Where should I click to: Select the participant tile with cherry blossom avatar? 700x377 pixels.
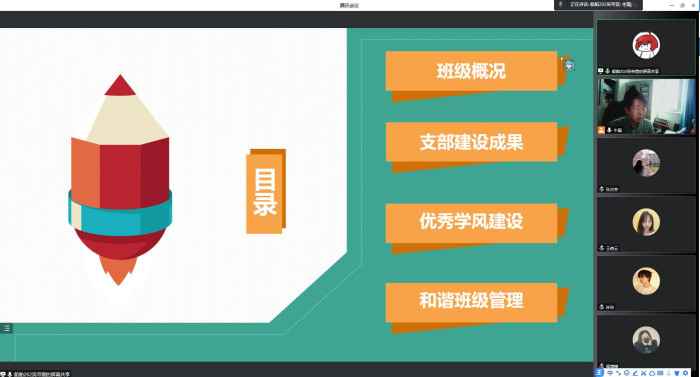tap(646, 165)
